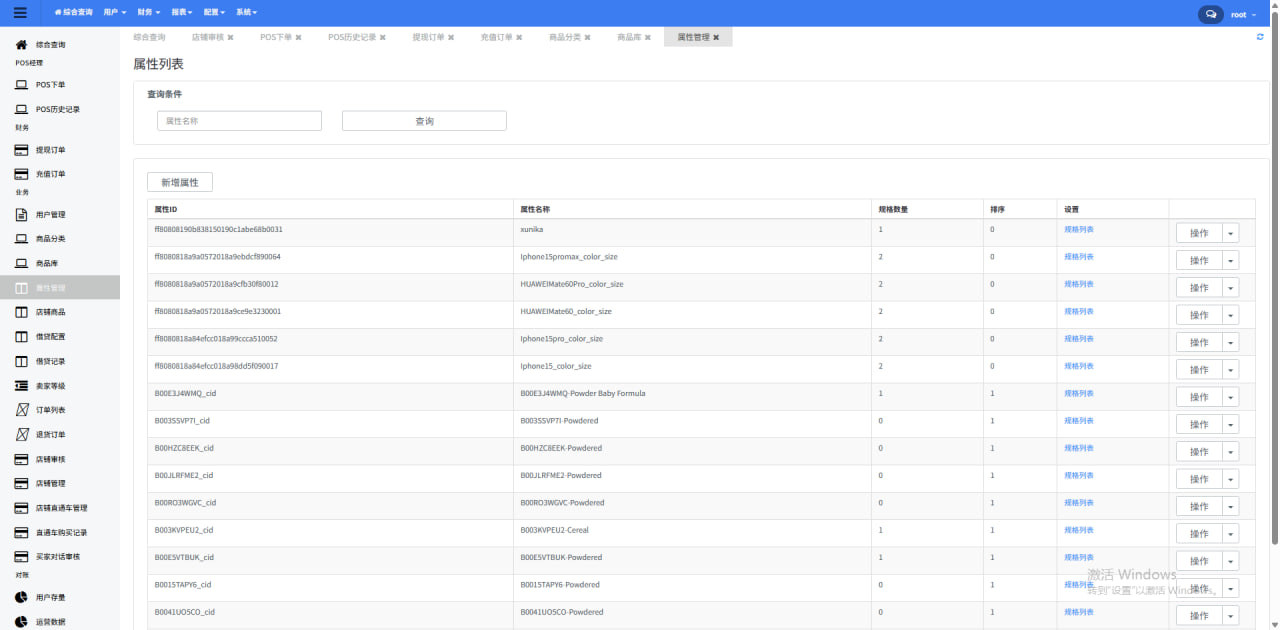The image size is (1280, 630).
Task: Click 操作 button for HUAWEIMate60_color_size row
Action: coord(1199,315)
